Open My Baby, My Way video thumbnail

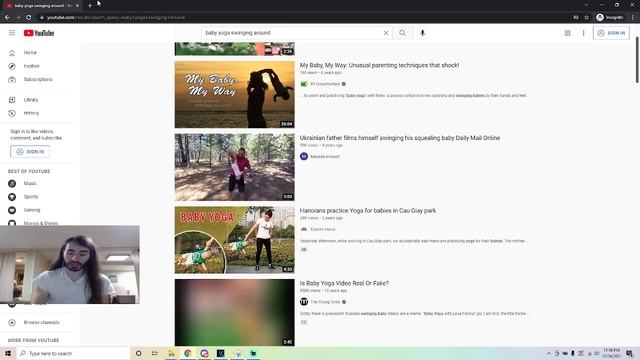(234, 95)
